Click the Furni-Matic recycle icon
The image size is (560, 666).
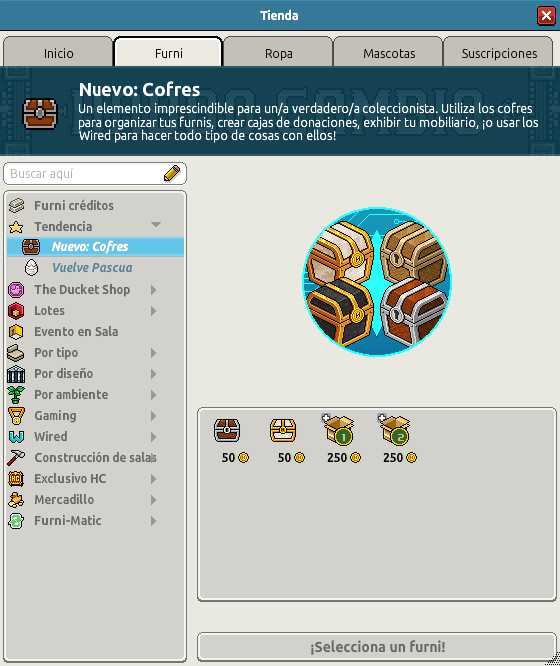[x=16, y=521]
